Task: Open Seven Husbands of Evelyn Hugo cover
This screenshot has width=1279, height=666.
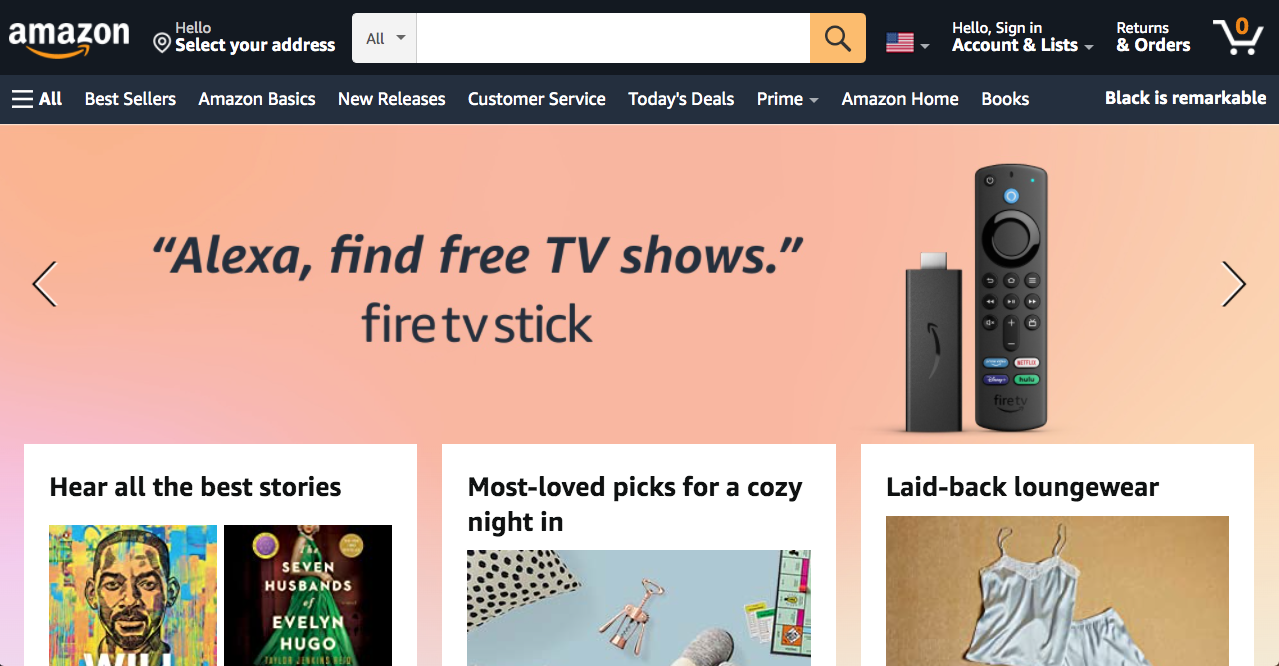Action: [x=308, y=595]
